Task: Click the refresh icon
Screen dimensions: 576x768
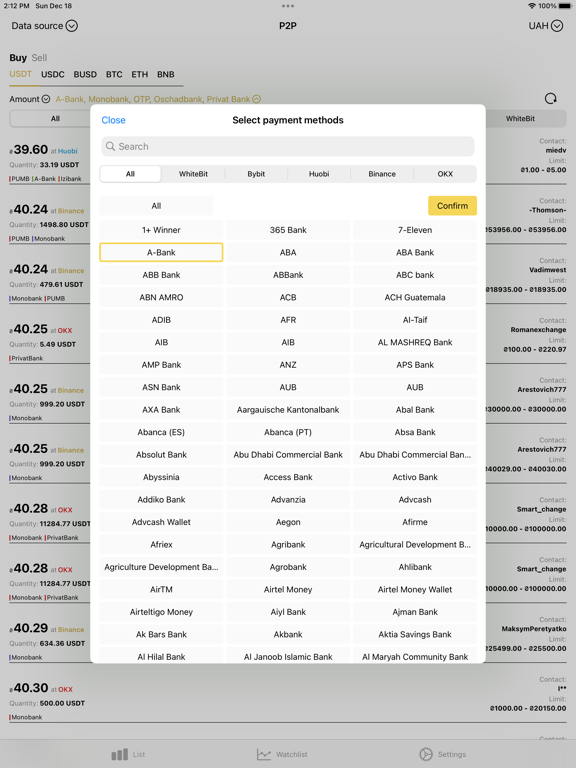Action: (x=551, y=98)
